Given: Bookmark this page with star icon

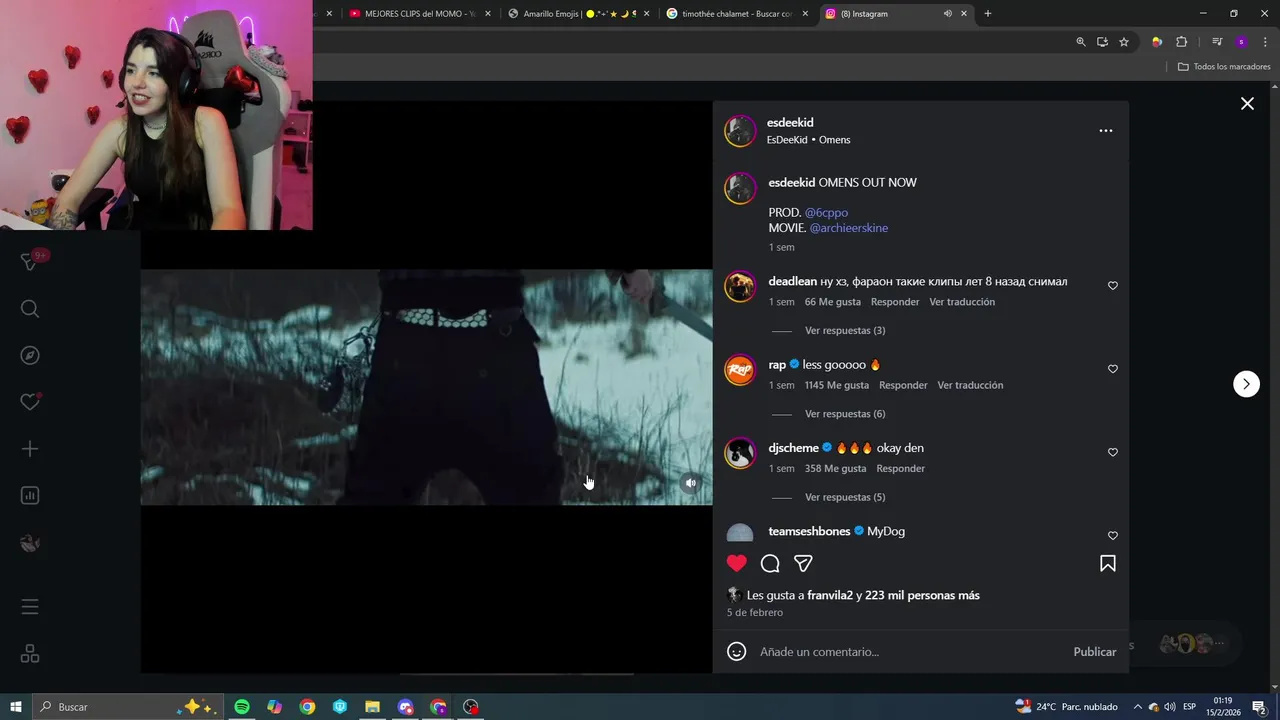Looking at the screenshot, I should tap(1124, 42).
